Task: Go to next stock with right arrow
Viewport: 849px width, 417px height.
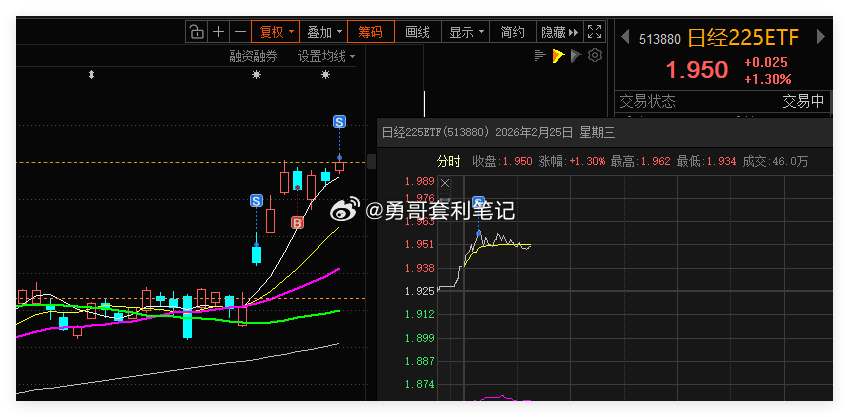Action: [820, 37]
